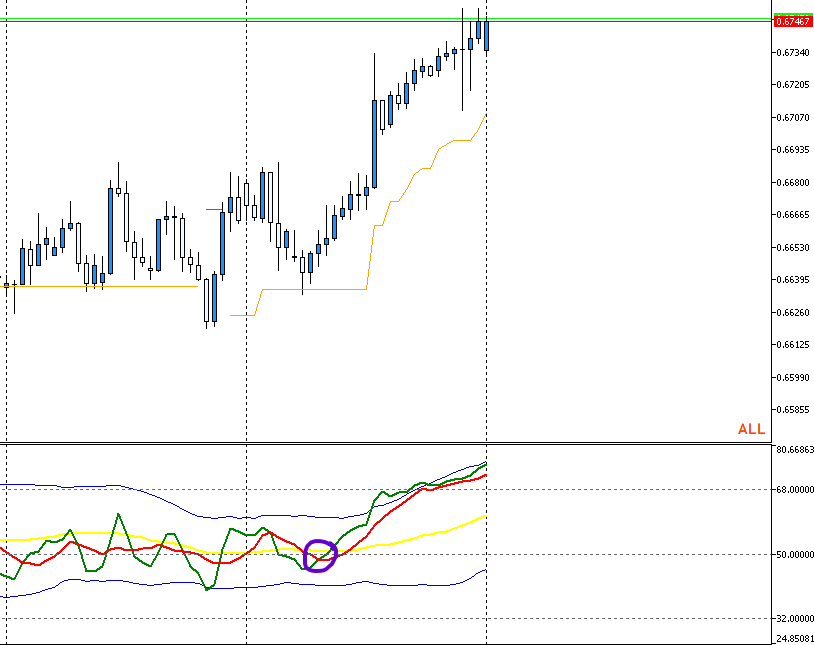Screen dimensions: 814x645
Task: Click the 0.65855 price axis label
Action: click(x=793, y=410)
